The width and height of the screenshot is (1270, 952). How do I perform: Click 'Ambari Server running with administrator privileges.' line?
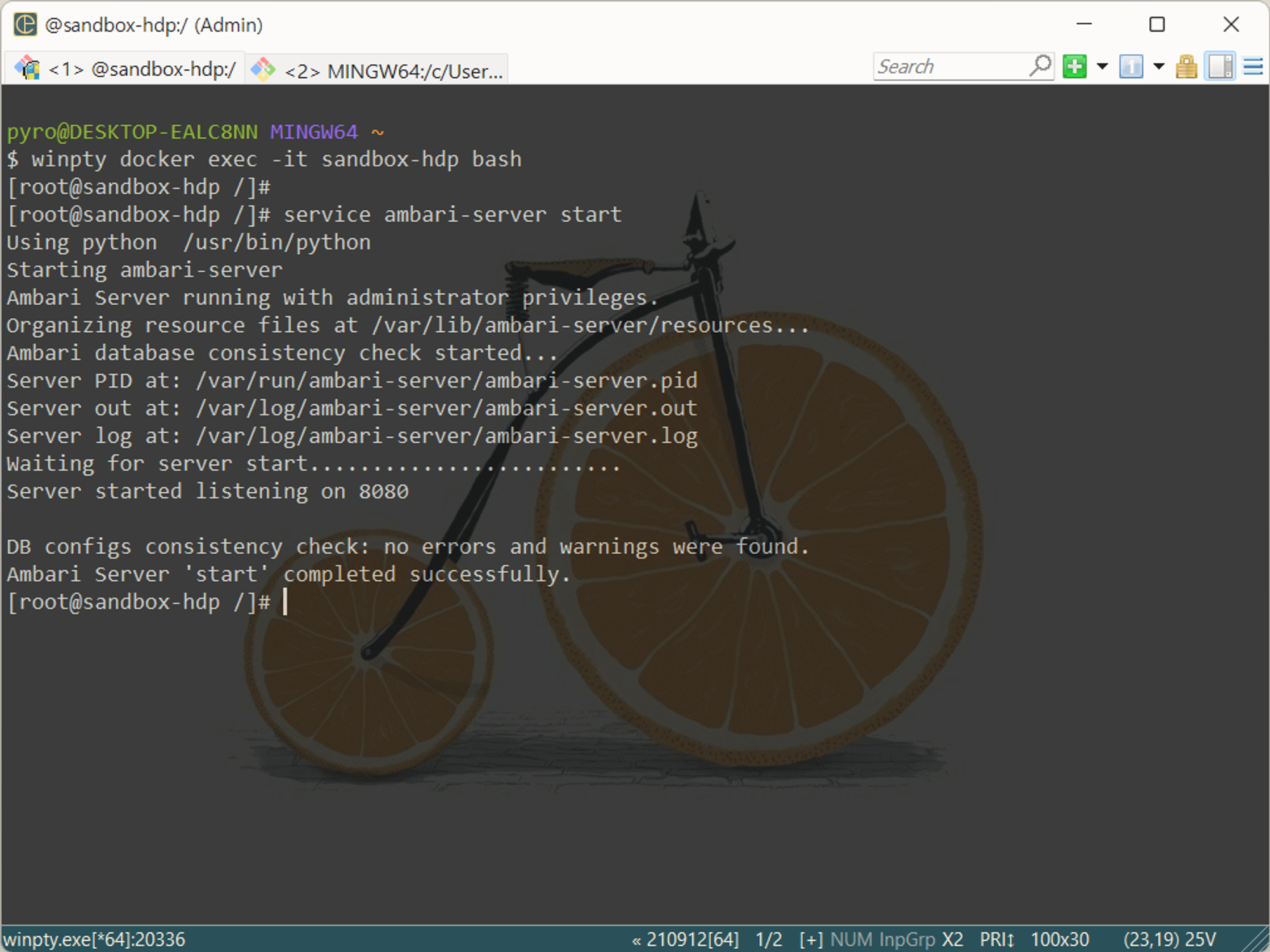pyautogui.click(x=332, y=298)
